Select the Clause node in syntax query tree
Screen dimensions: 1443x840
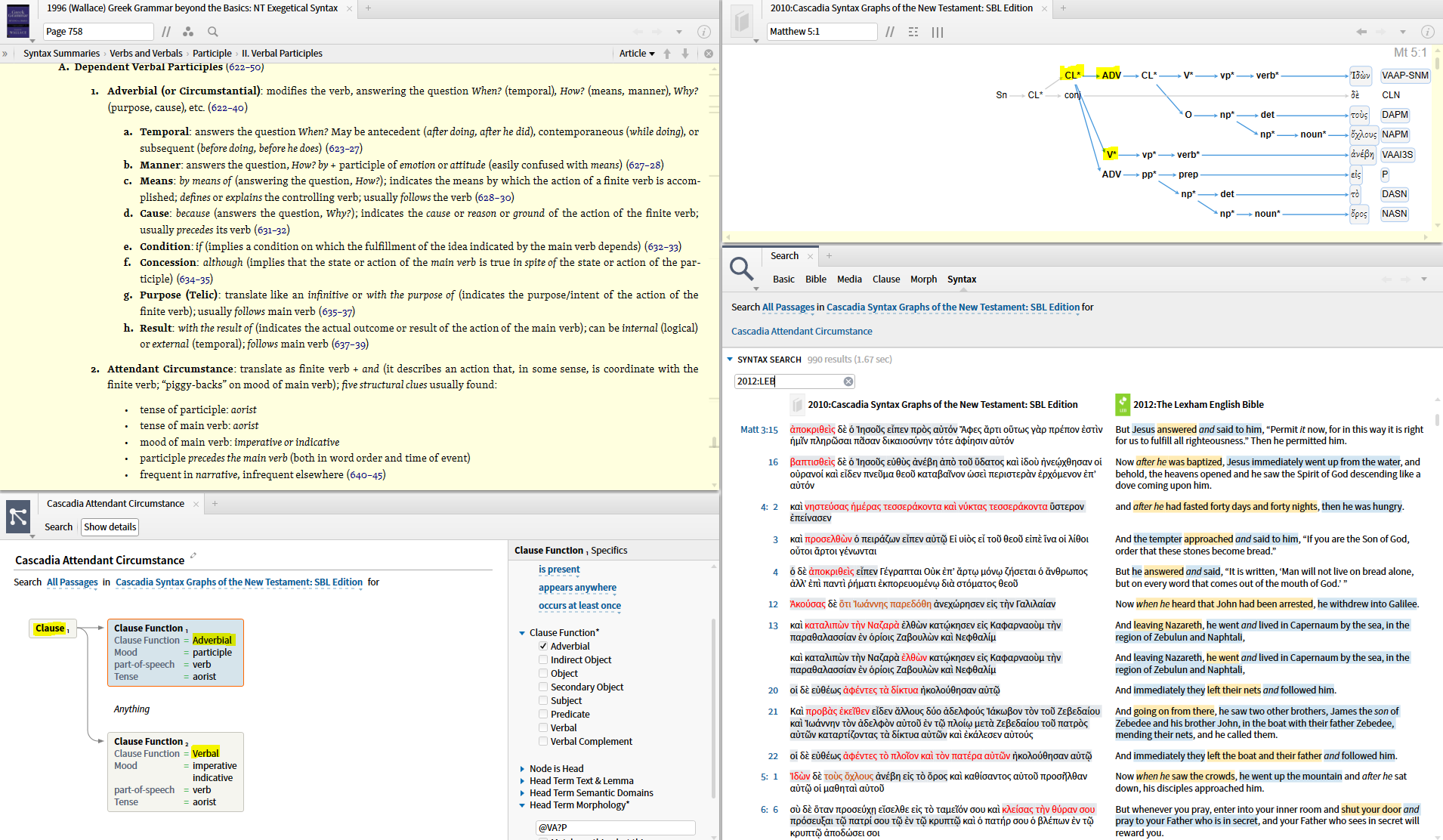coord(52,628)
